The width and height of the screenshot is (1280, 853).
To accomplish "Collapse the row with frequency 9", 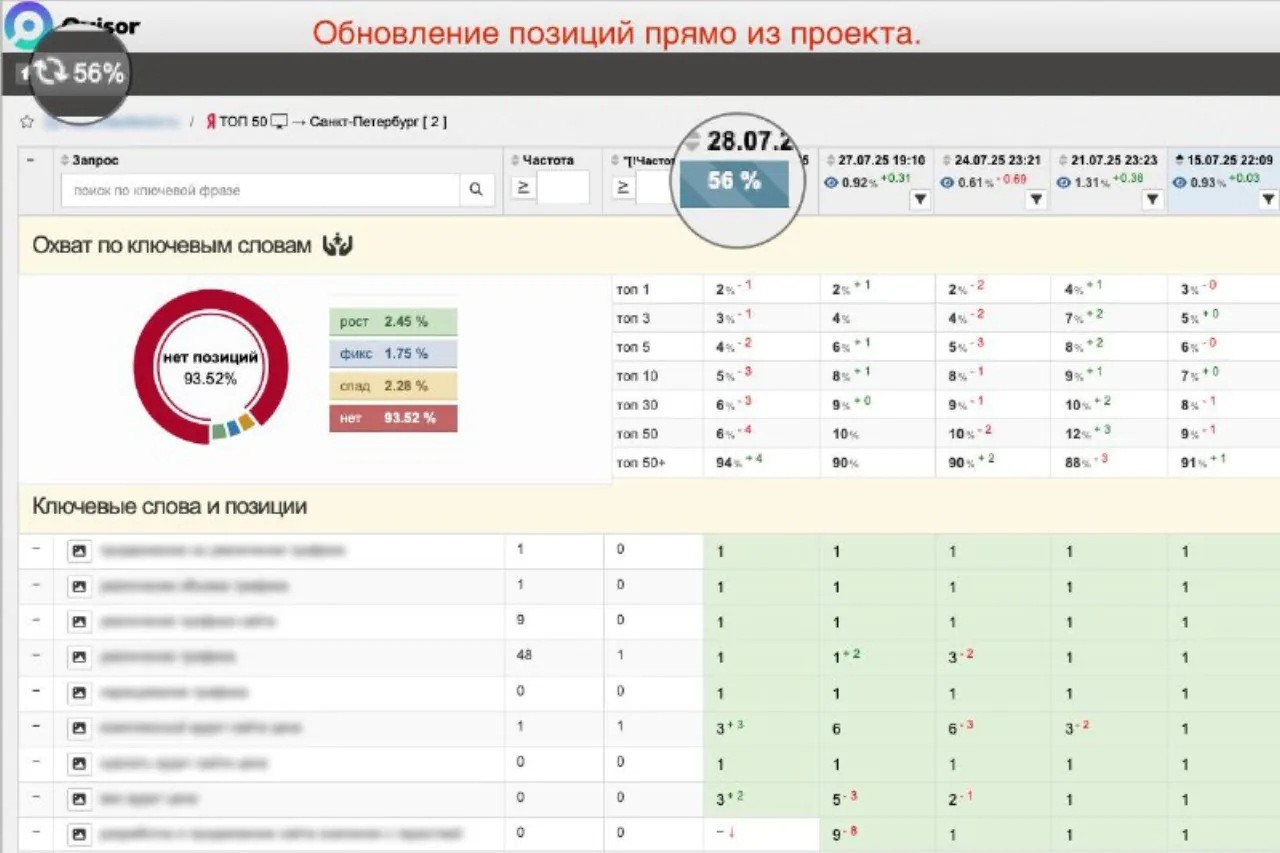I will coord(36,621).
